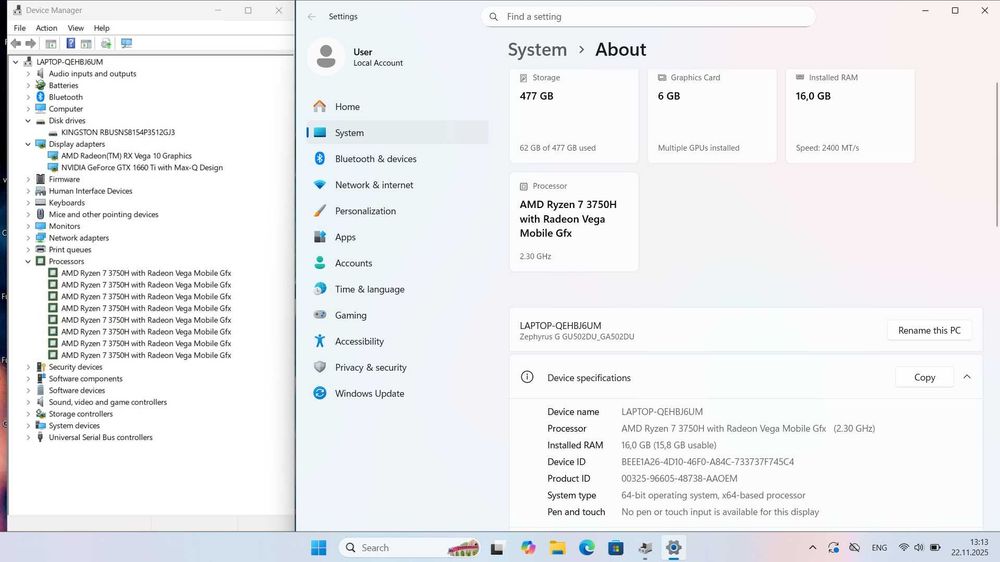Open Task View on taskbar
This screenshot has height=562, width=1000.
(497, 547)
